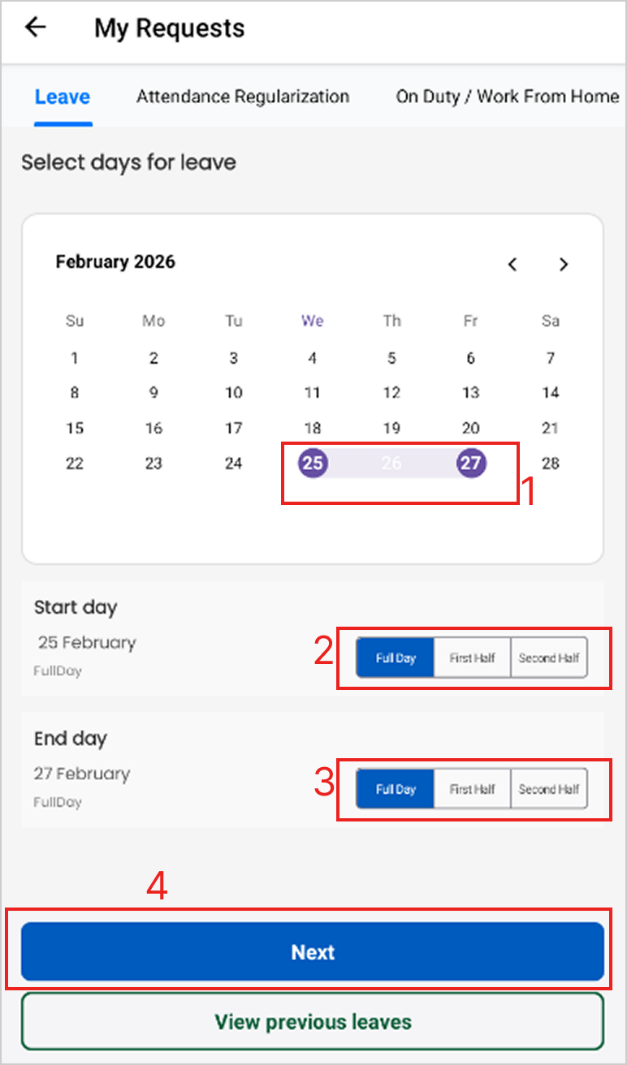Go to previous month in calendar

[x=513, y=264]
